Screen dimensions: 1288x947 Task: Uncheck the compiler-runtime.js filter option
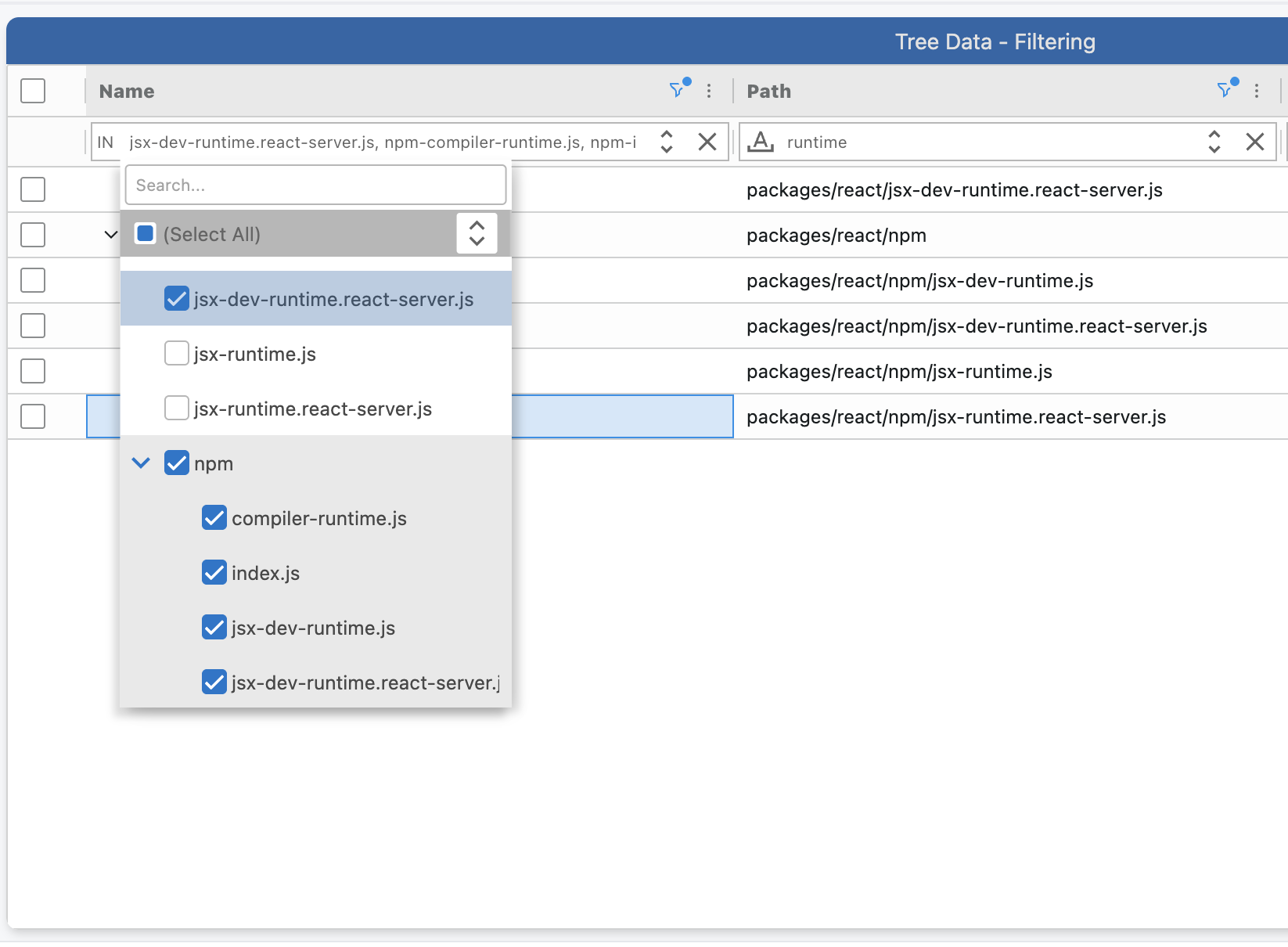(214, 518)
